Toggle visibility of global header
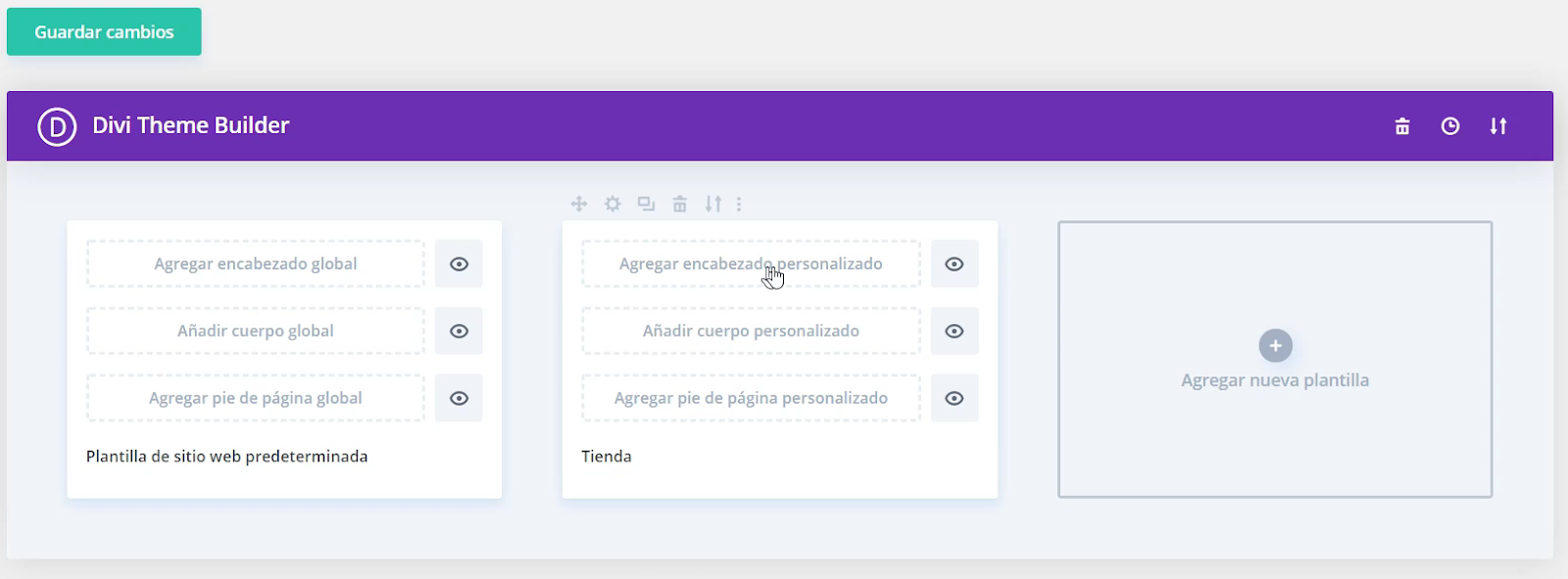The height and width of the screenshot is (579, 1568). click(459, 265)
